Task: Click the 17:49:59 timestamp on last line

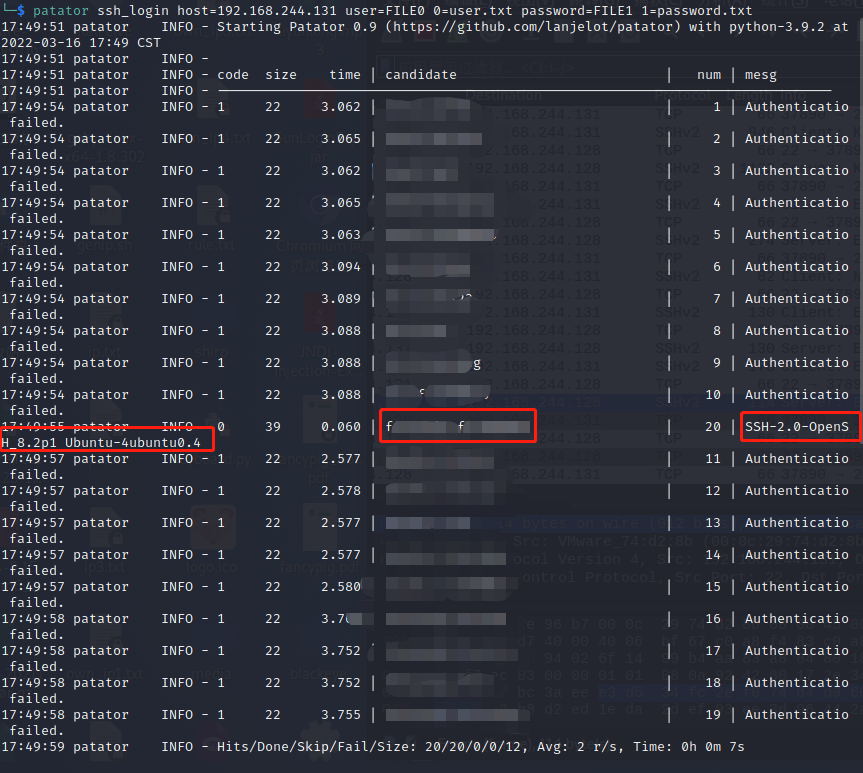Action: [x=33, y=747]
